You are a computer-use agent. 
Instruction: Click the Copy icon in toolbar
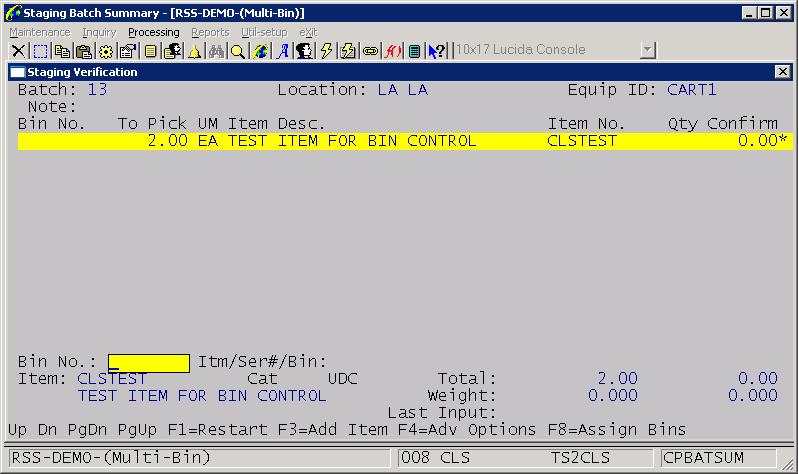click(x=62, y=51)
